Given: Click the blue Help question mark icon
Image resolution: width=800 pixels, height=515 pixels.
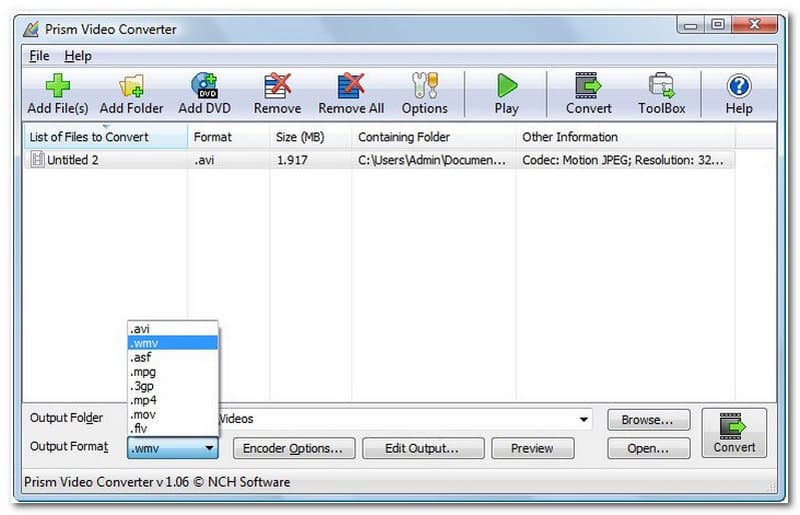Looking at the screenshot, I should pos(739,86).
